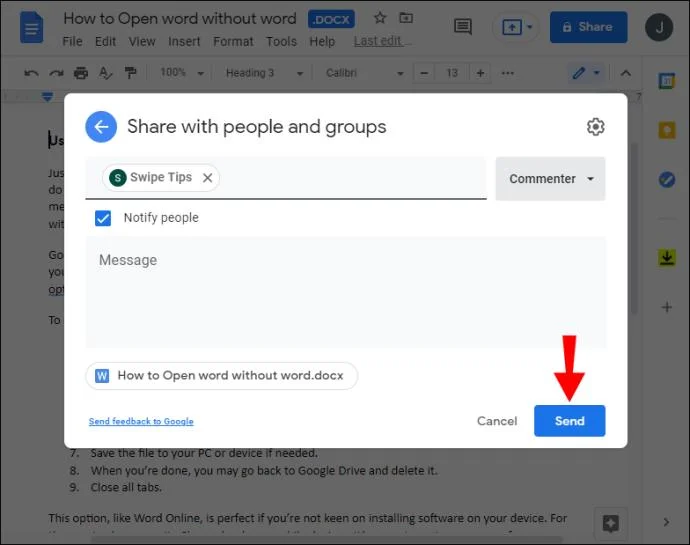Viewport: 690px width, 545px height.
Task: Remove Swipe Tips recipient chip
Action: (x=208, y=177)
